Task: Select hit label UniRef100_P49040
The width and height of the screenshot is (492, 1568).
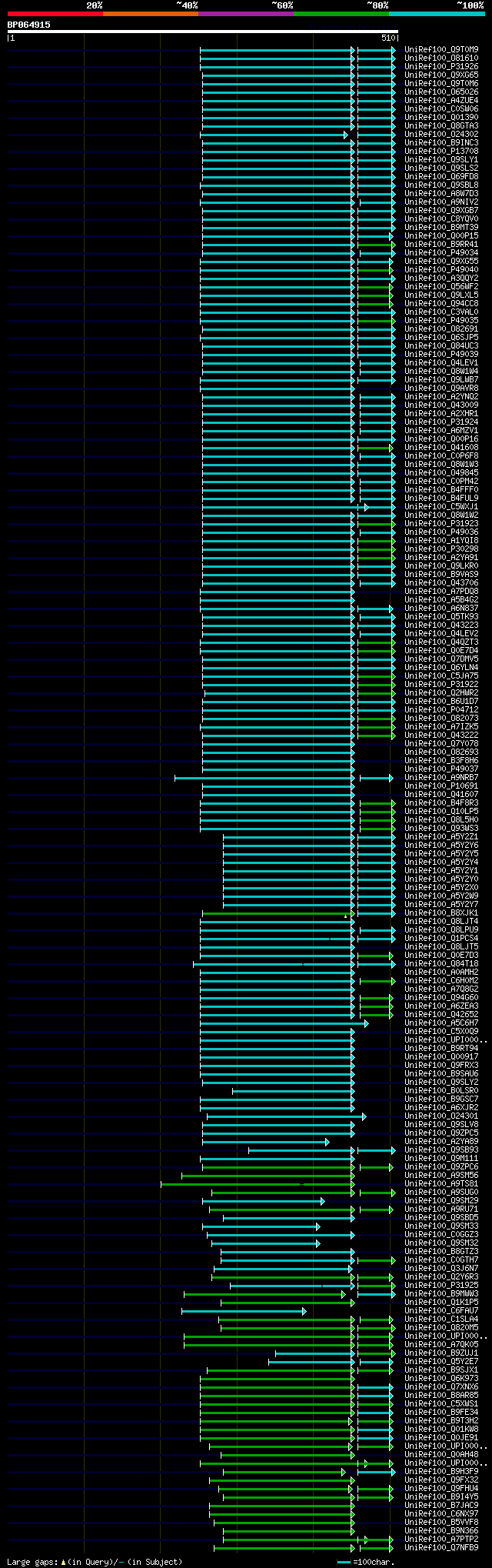Action: (x=441, y=269)
